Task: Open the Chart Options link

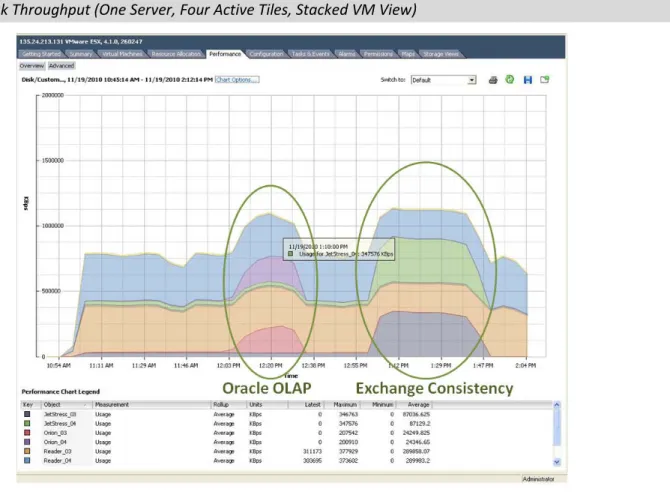Action: click(237, 80)
